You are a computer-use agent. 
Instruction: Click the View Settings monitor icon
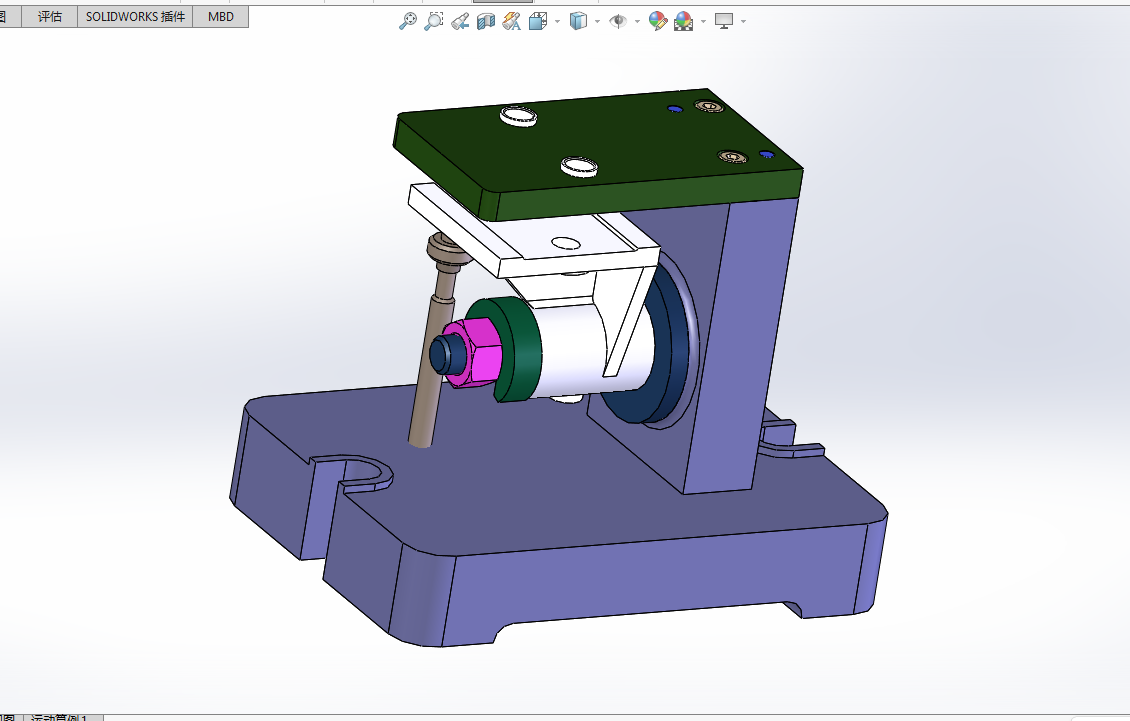point(724,21)
